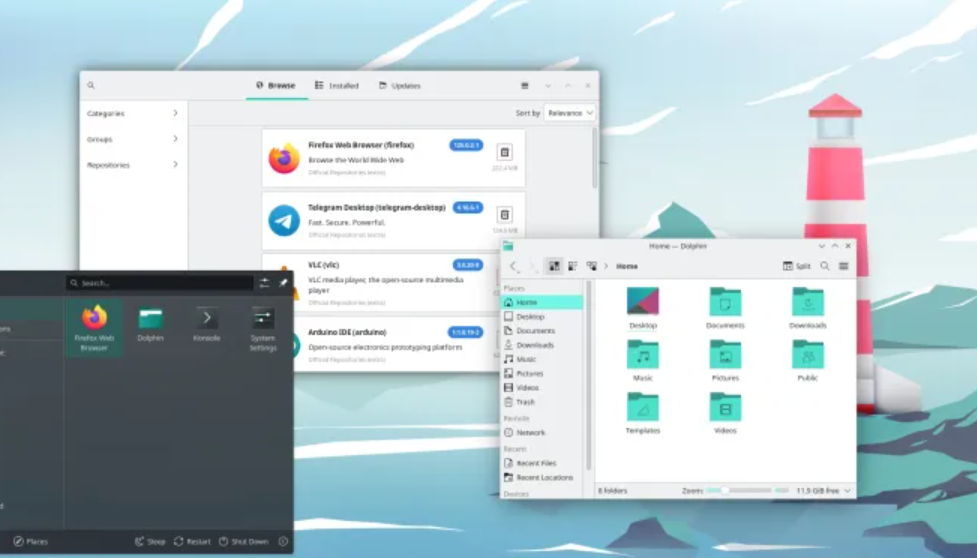Remove Firefox using its trash icon
The image size is (977, 558).
504,153
